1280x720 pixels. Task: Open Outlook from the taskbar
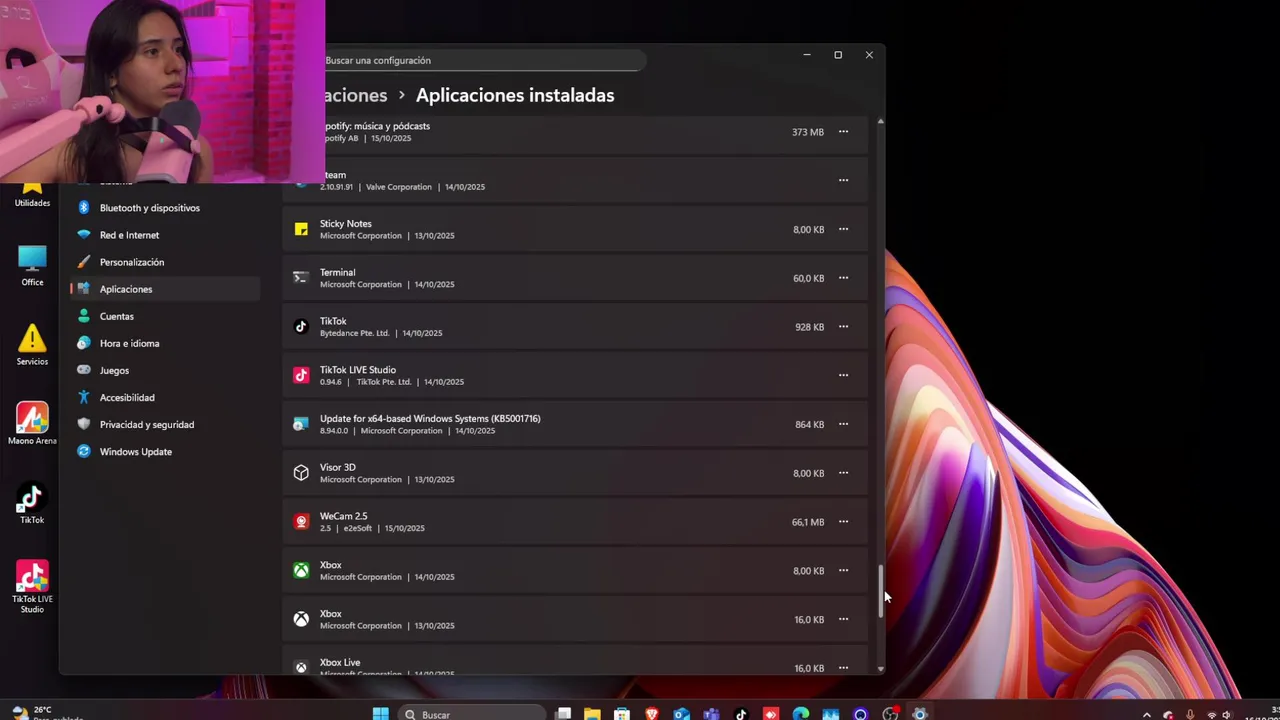click(x=682, y=714)
